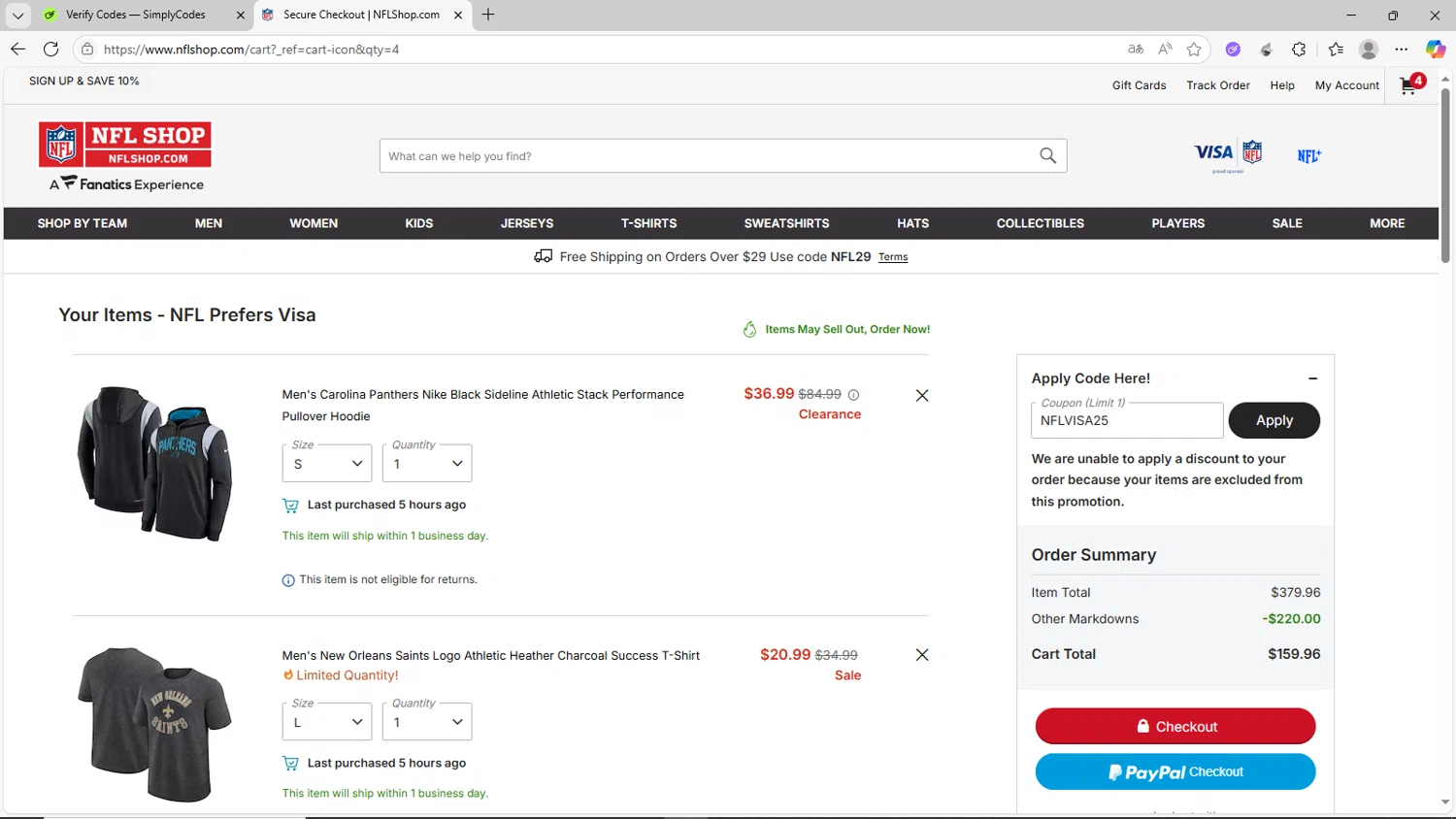Click the Visa NFL sponsor logo
The height and width of the screenshot is (819, 1456).
(1228, 155)
